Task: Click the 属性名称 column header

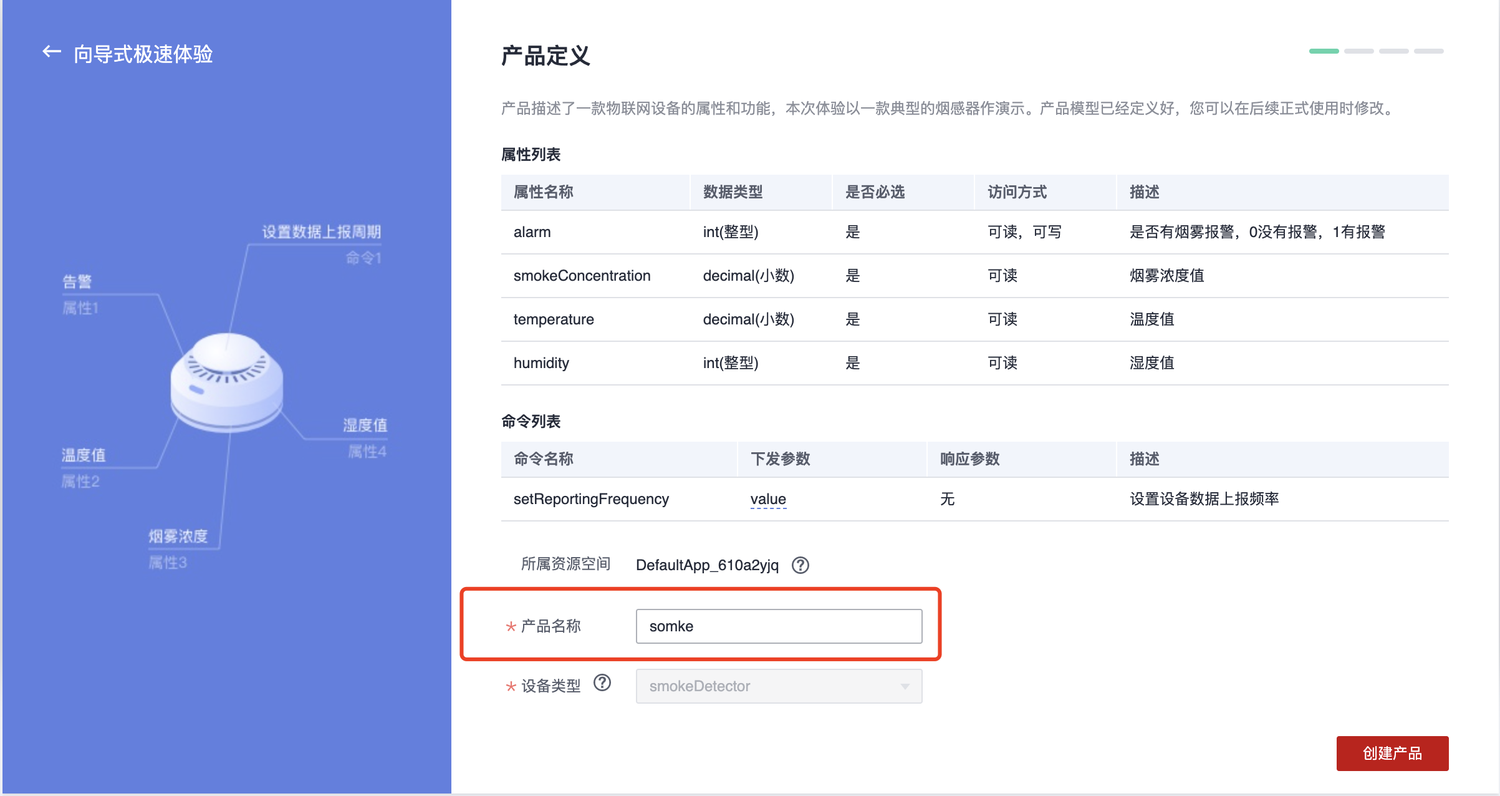Action: 543,192
